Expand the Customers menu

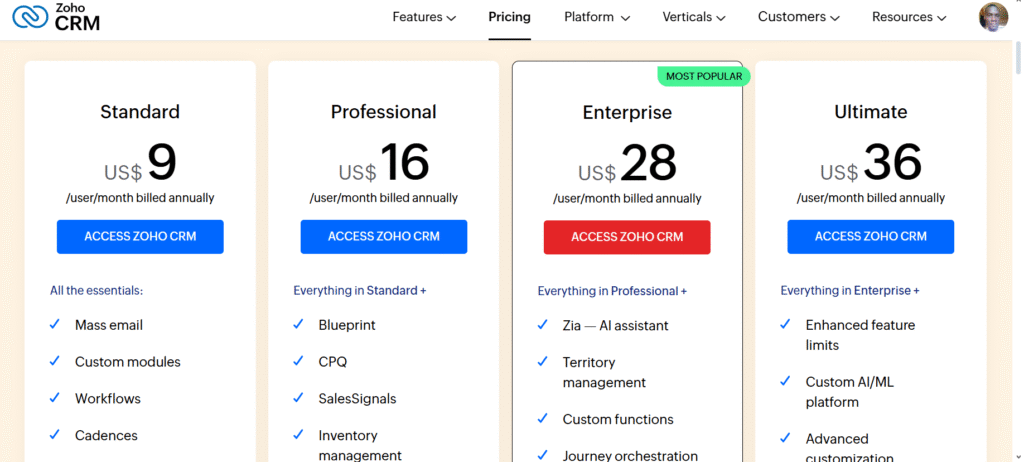coord(798,17)
